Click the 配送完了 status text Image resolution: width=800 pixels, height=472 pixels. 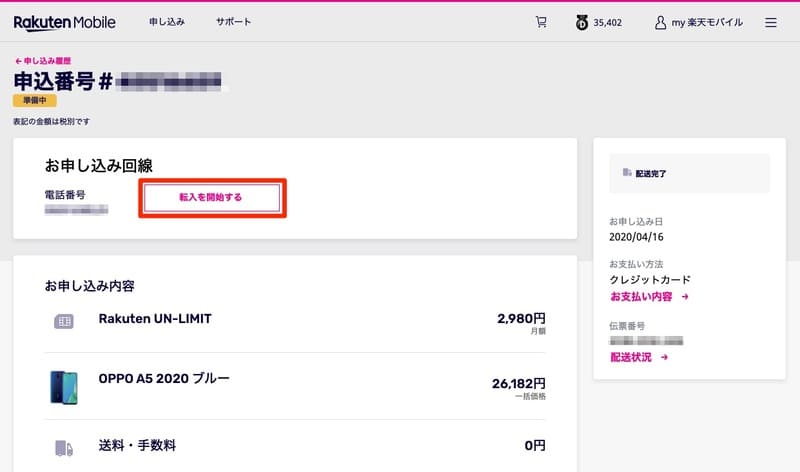pyautogui.click(x=651, y=173)
